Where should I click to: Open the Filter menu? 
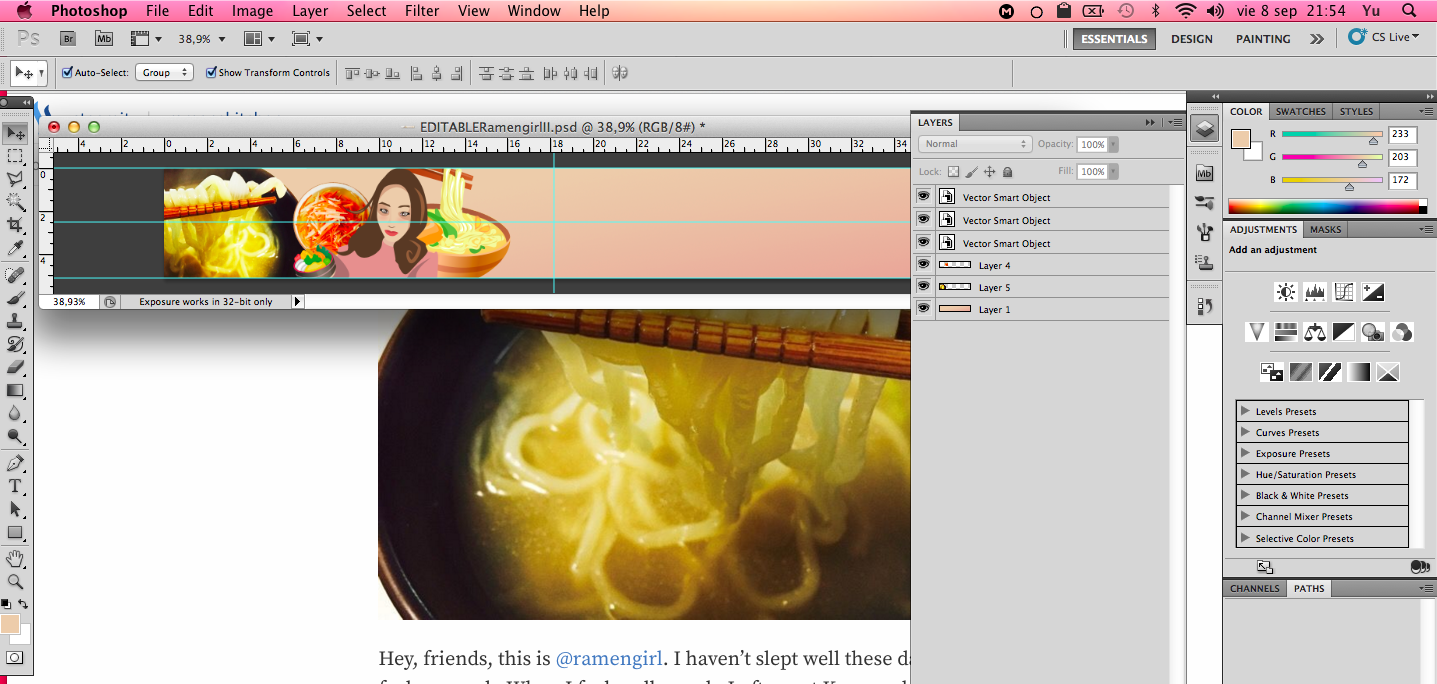point(421,11)
